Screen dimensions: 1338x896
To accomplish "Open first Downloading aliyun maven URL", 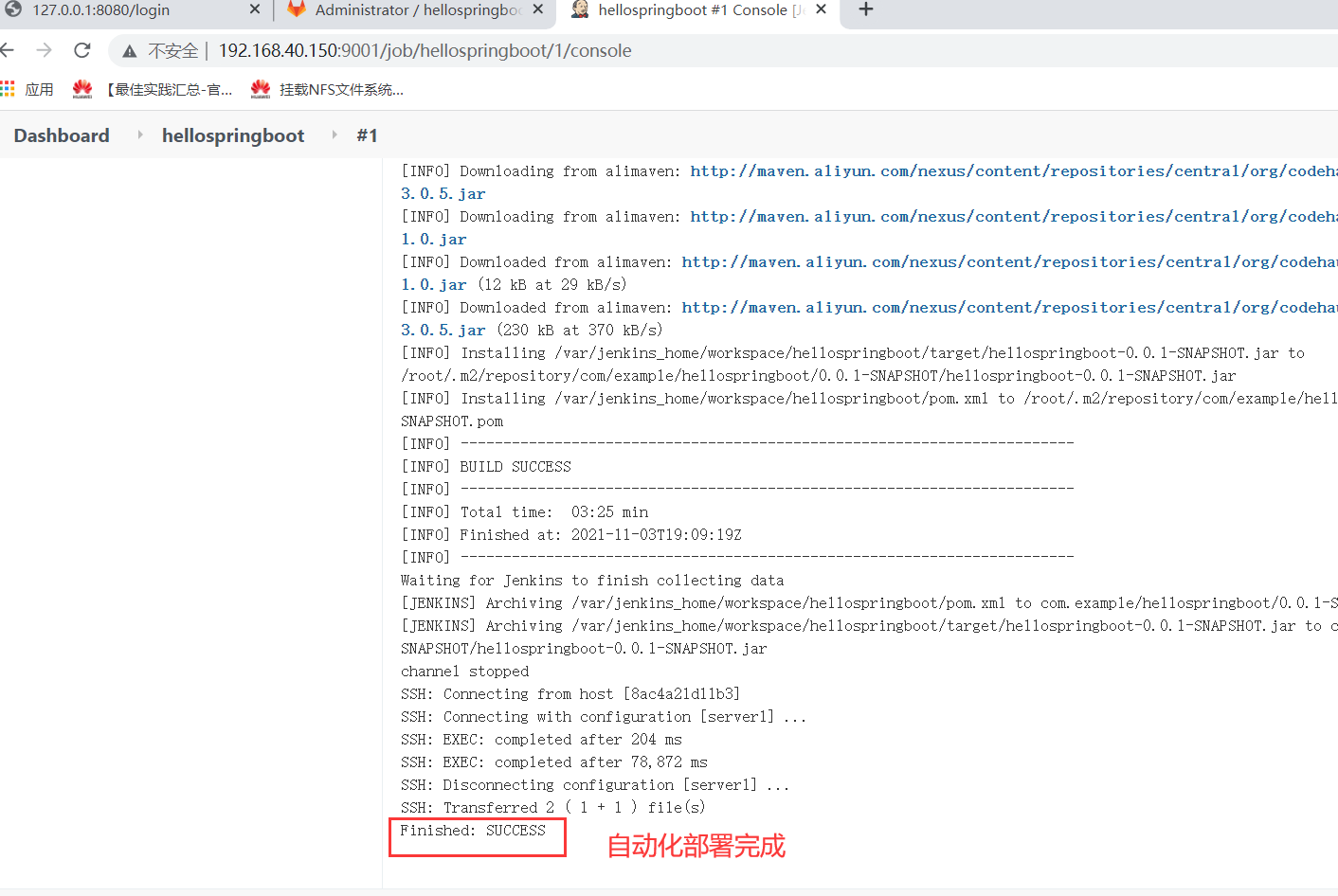I will tap(1014, 171).
